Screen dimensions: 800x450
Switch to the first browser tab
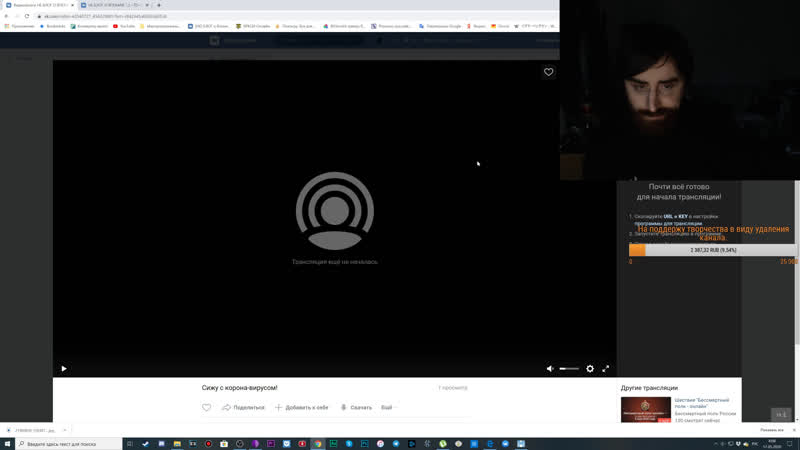pos(39,5)
